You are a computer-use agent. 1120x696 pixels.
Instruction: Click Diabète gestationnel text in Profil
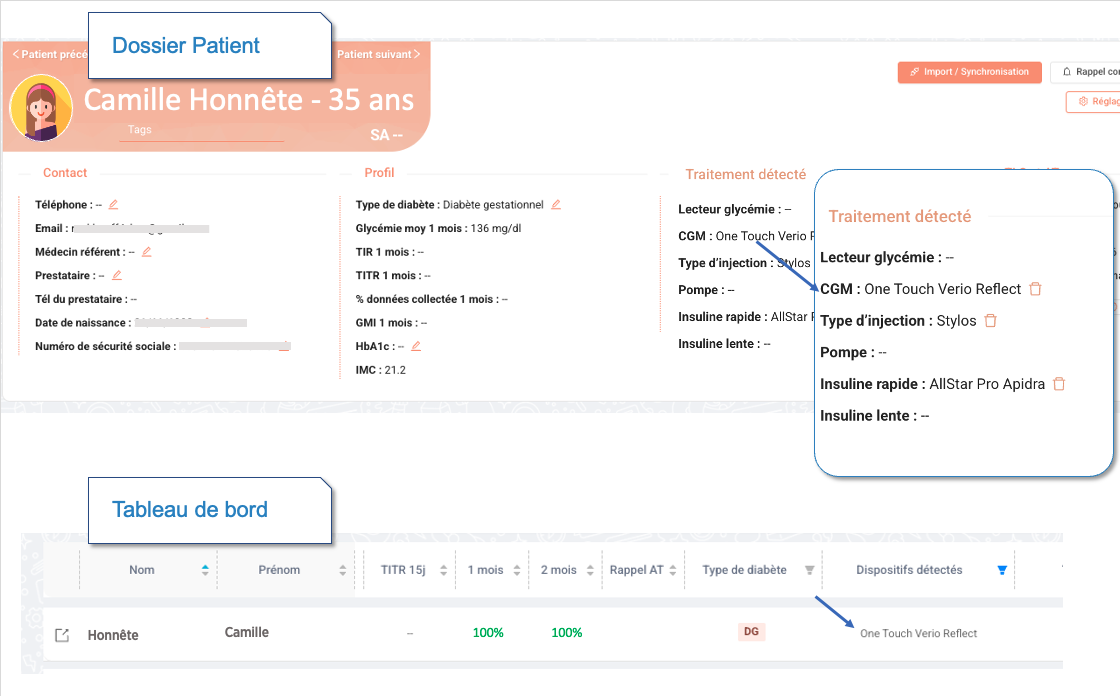493,204
